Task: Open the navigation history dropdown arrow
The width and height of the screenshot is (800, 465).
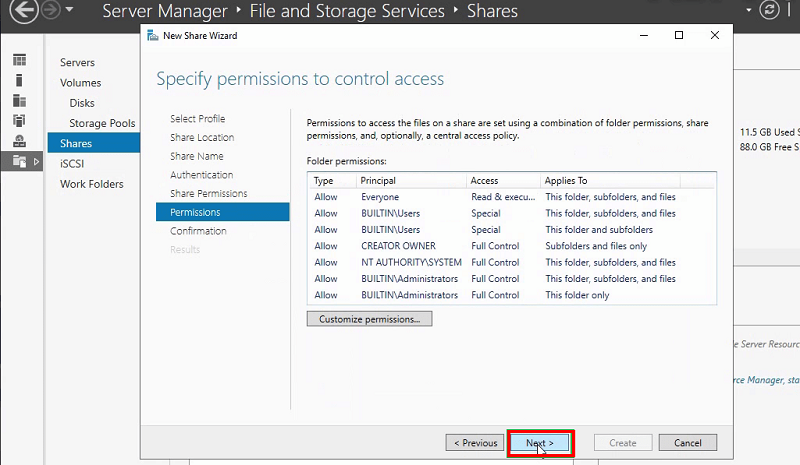Action: 69,10
